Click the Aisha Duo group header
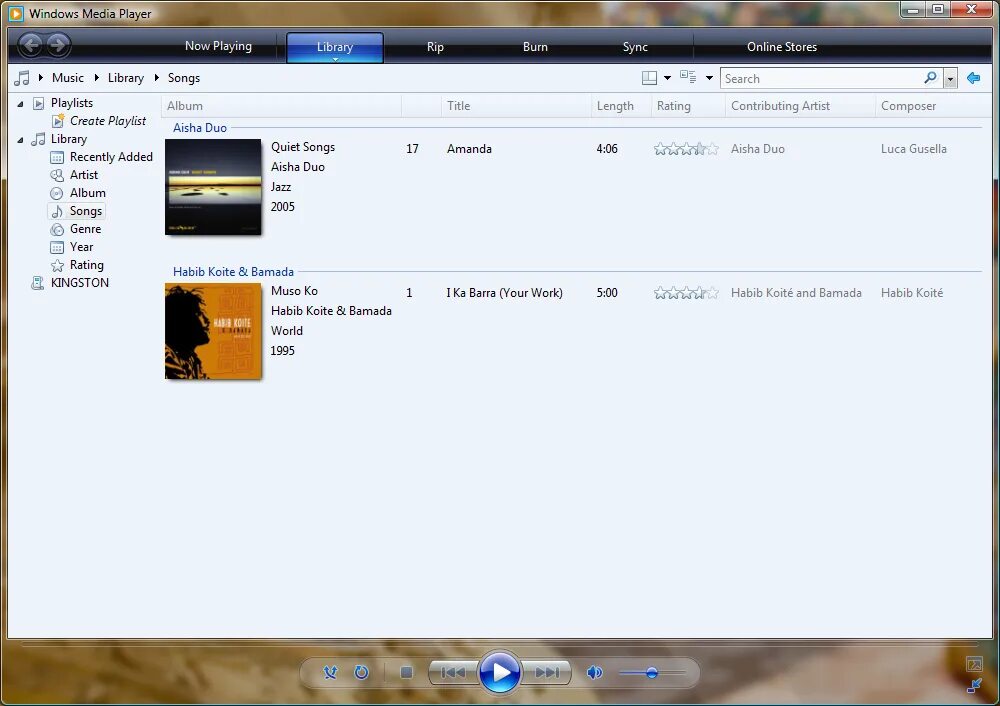This screenshot has height=706, width=1000. [x=200, y=128]
